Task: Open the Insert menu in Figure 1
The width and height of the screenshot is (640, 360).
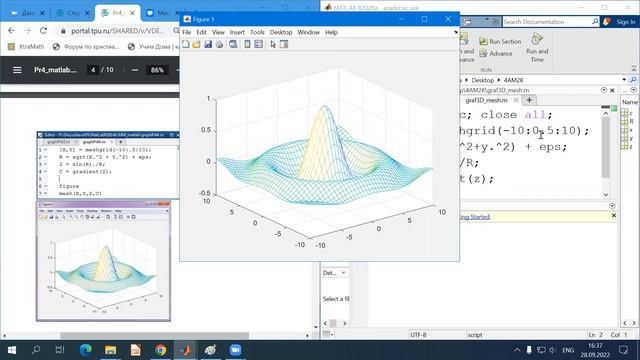Action: 237,32
